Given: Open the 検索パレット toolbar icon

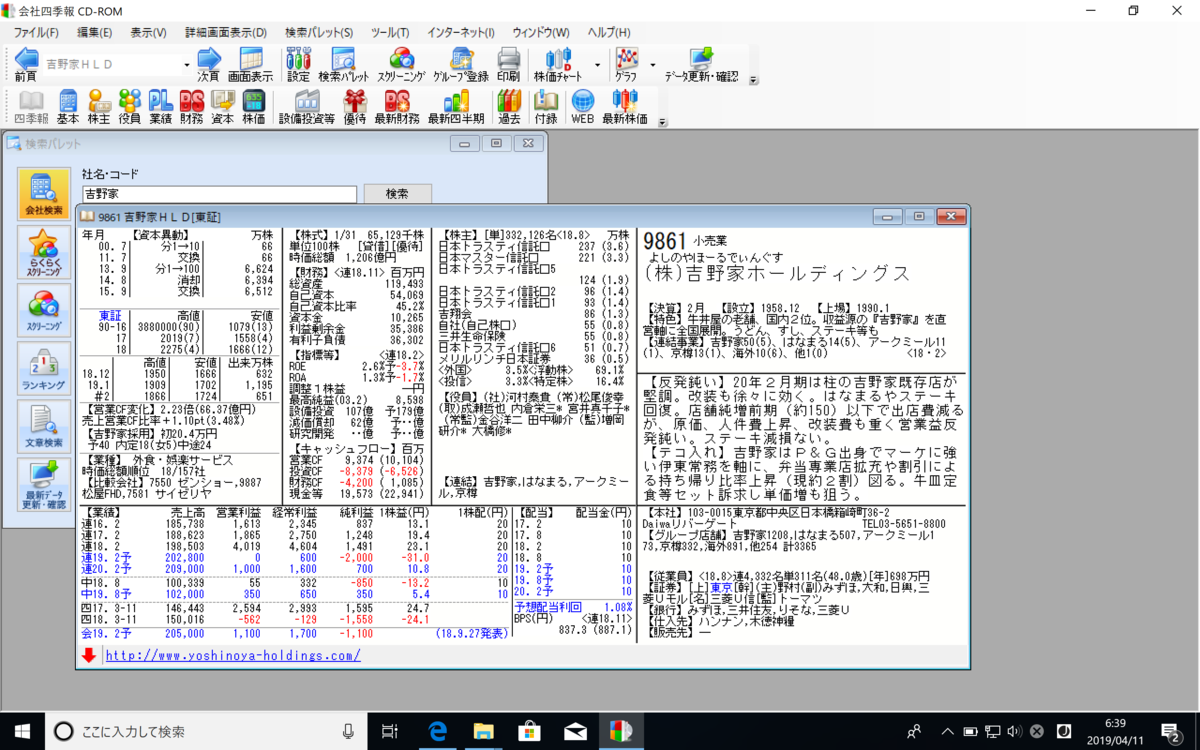Looking at the screenshot, I should 343,64.
